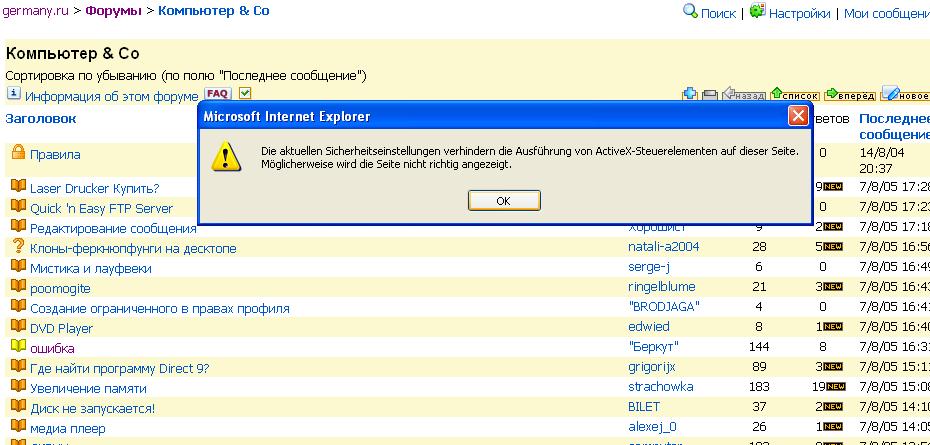Open the Мои сообщения link
Image resolution: width=930 pixels, height=445 pixels.
pyautogui.click(x=886, y=14)
